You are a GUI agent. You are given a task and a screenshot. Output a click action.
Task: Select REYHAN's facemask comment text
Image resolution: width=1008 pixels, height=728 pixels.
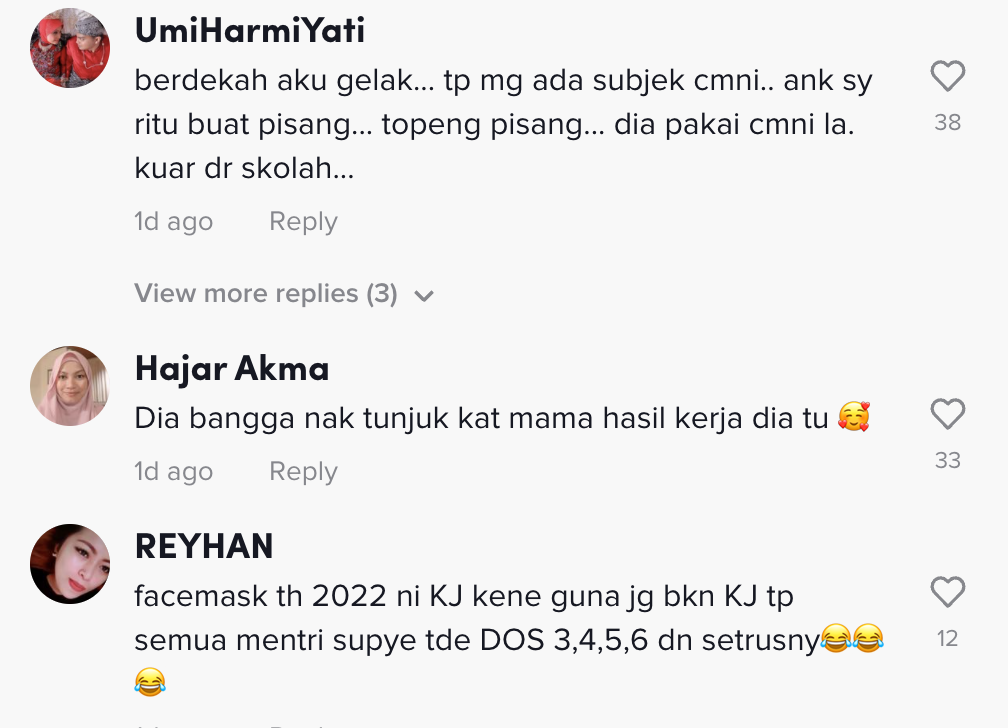[509, 639]
